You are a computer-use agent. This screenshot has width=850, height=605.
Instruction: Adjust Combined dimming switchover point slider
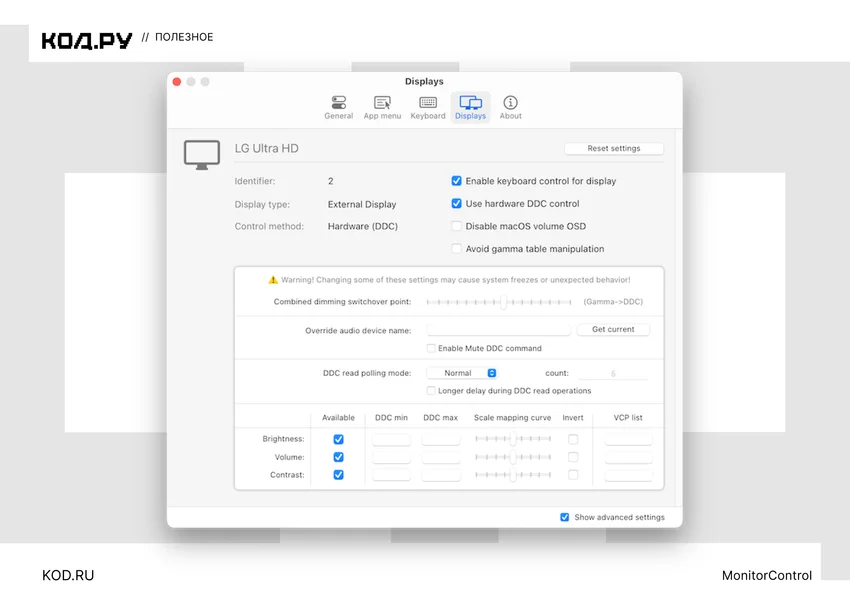[499, 302]
